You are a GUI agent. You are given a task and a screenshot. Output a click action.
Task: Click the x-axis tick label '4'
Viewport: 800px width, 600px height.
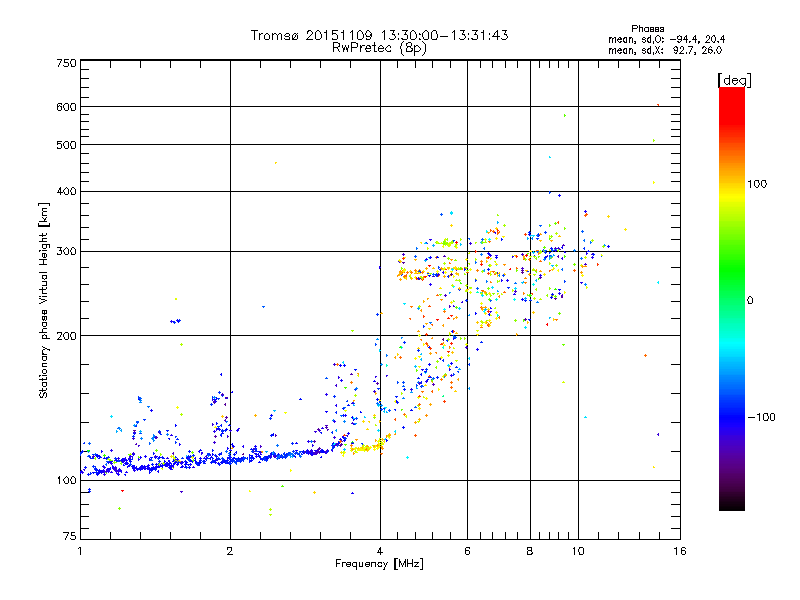tap(380, 551)
